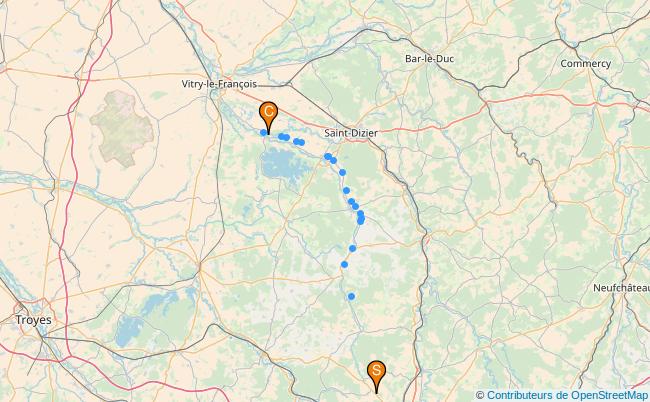This screenshot has height=402, width=650.
Task: Click the third blue dot counting up from marker S
Action: (352, 248)
